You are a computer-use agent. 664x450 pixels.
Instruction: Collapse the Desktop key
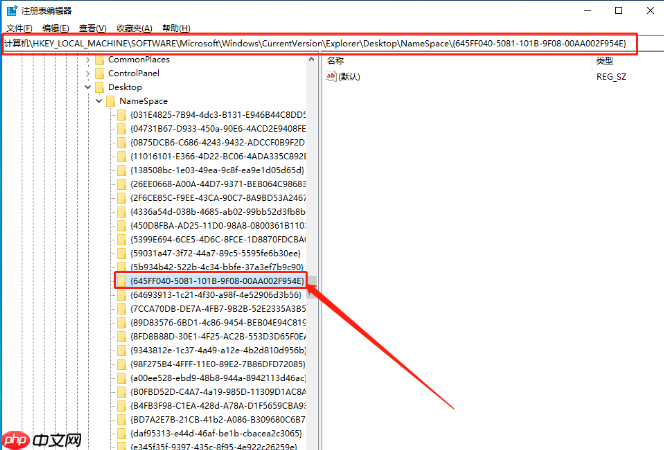click(x=88, y=87)
